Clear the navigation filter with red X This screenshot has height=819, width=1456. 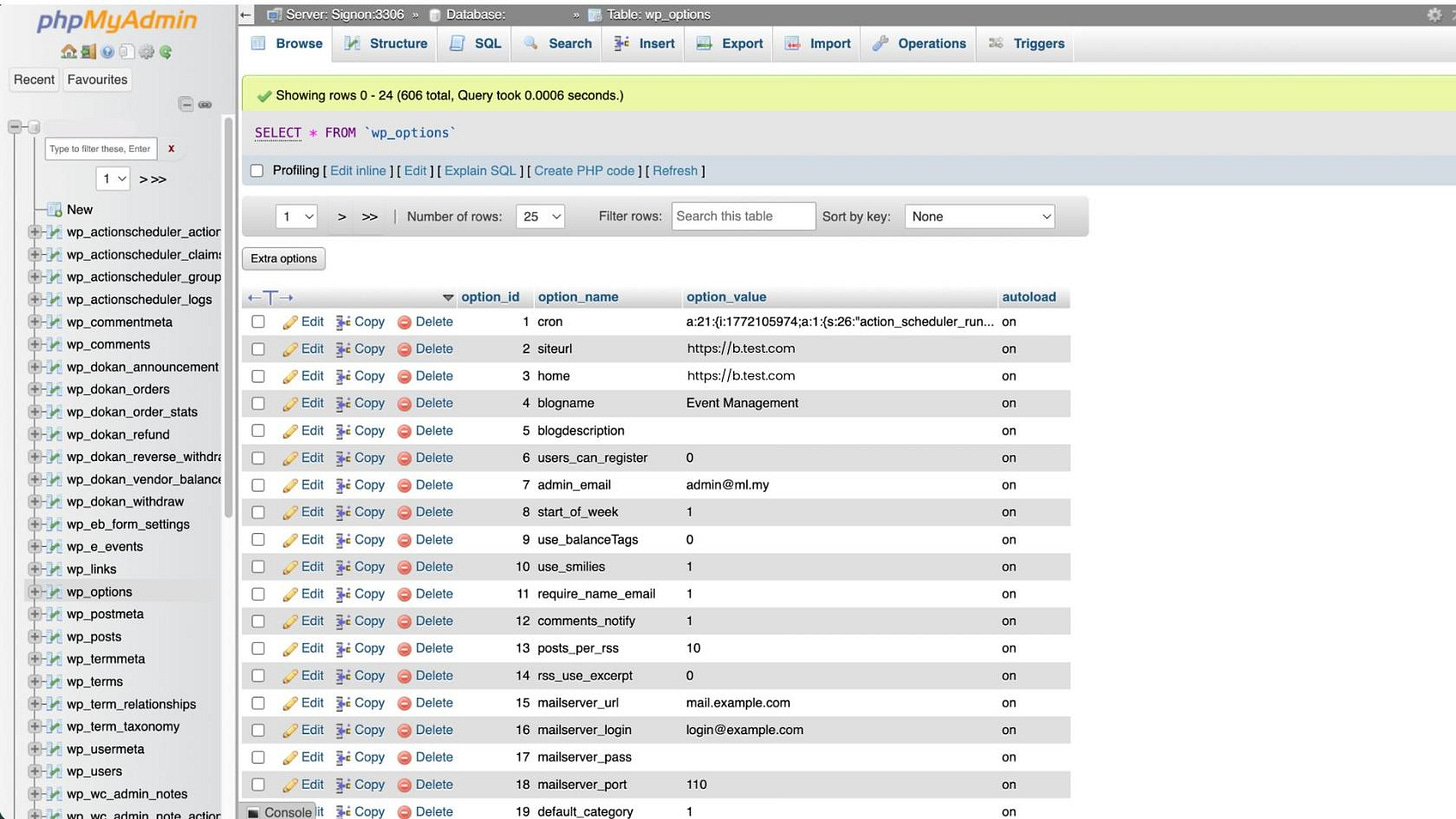pos(171,148)
